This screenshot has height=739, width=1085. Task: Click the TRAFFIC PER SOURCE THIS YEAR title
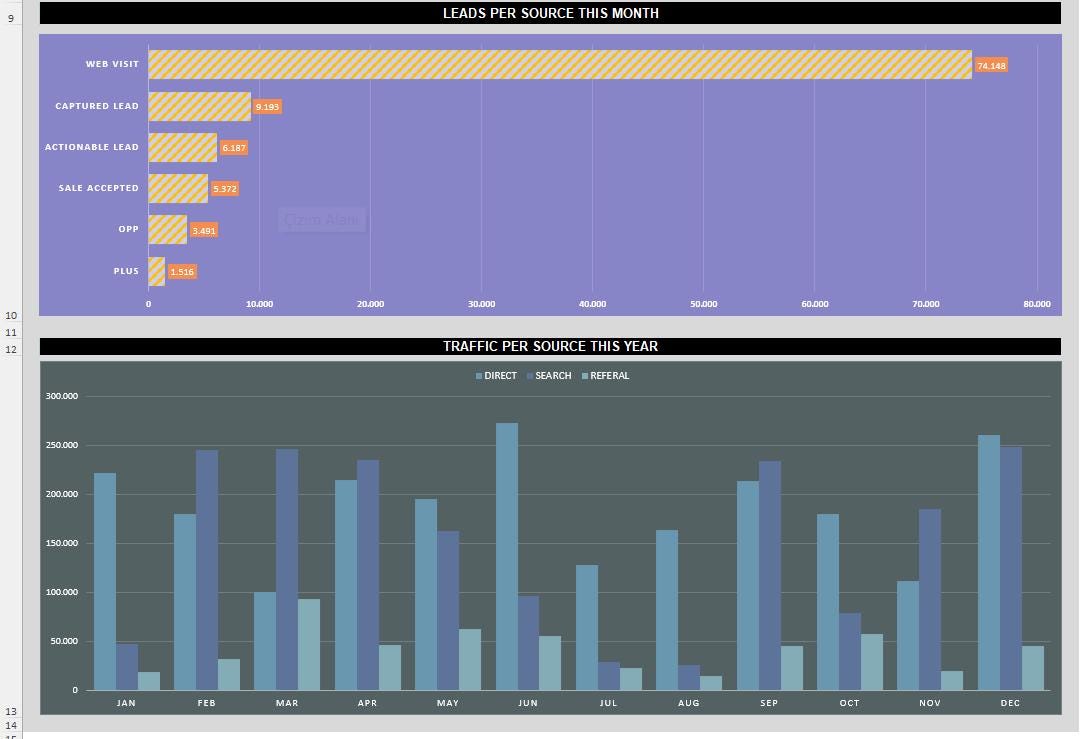(551, 346)
